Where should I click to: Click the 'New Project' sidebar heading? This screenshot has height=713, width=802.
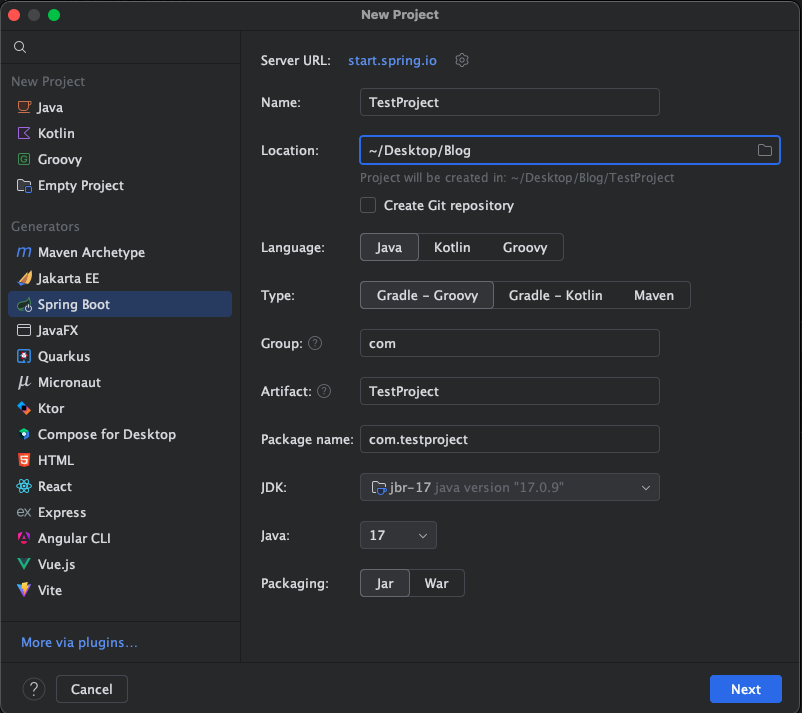48,82
